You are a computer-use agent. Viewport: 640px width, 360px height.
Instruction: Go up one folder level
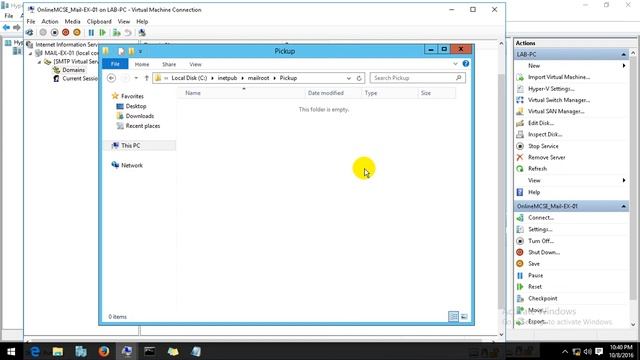[147, 78]
